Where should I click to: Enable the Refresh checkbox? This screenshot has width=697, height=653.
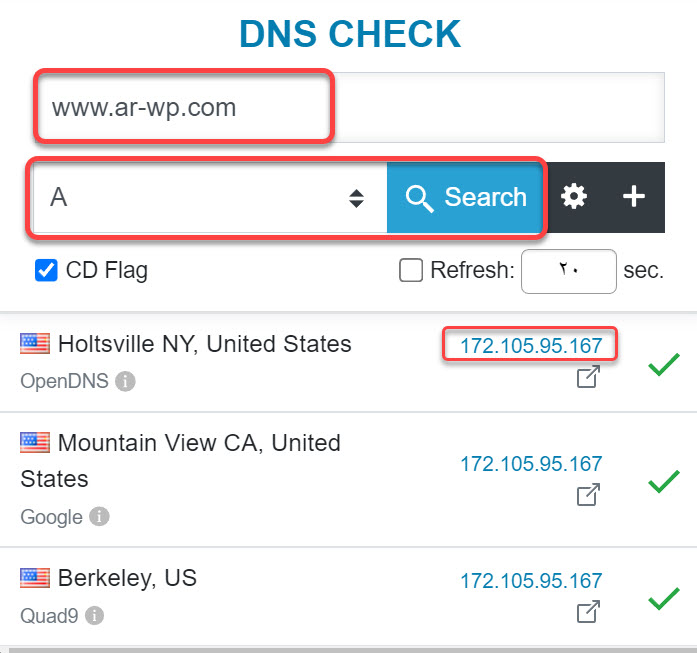[x=410, y=270]
